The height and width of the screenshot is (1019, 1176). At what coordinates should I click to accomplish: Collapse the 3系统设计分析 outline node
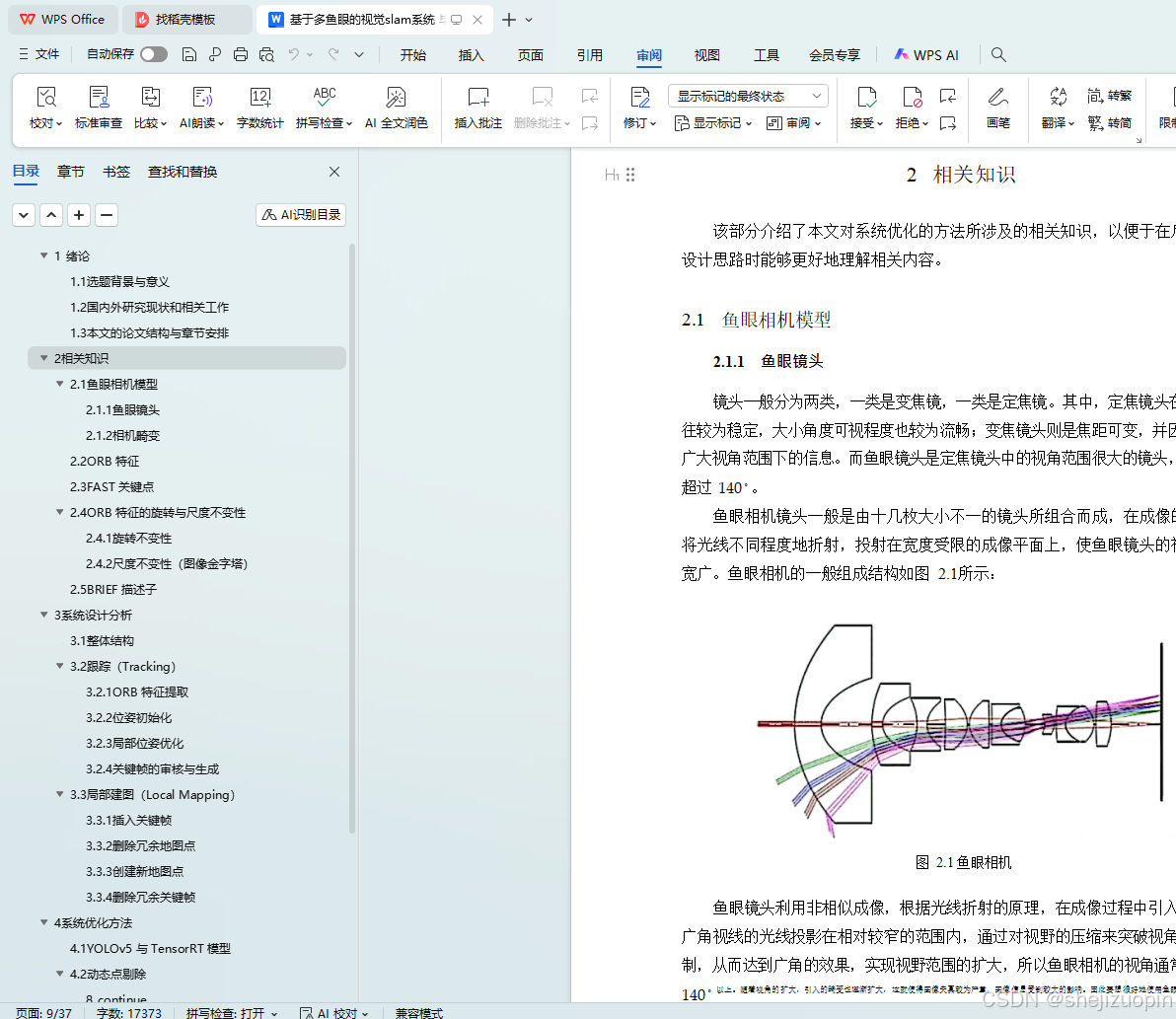click(x=44, y=615)
